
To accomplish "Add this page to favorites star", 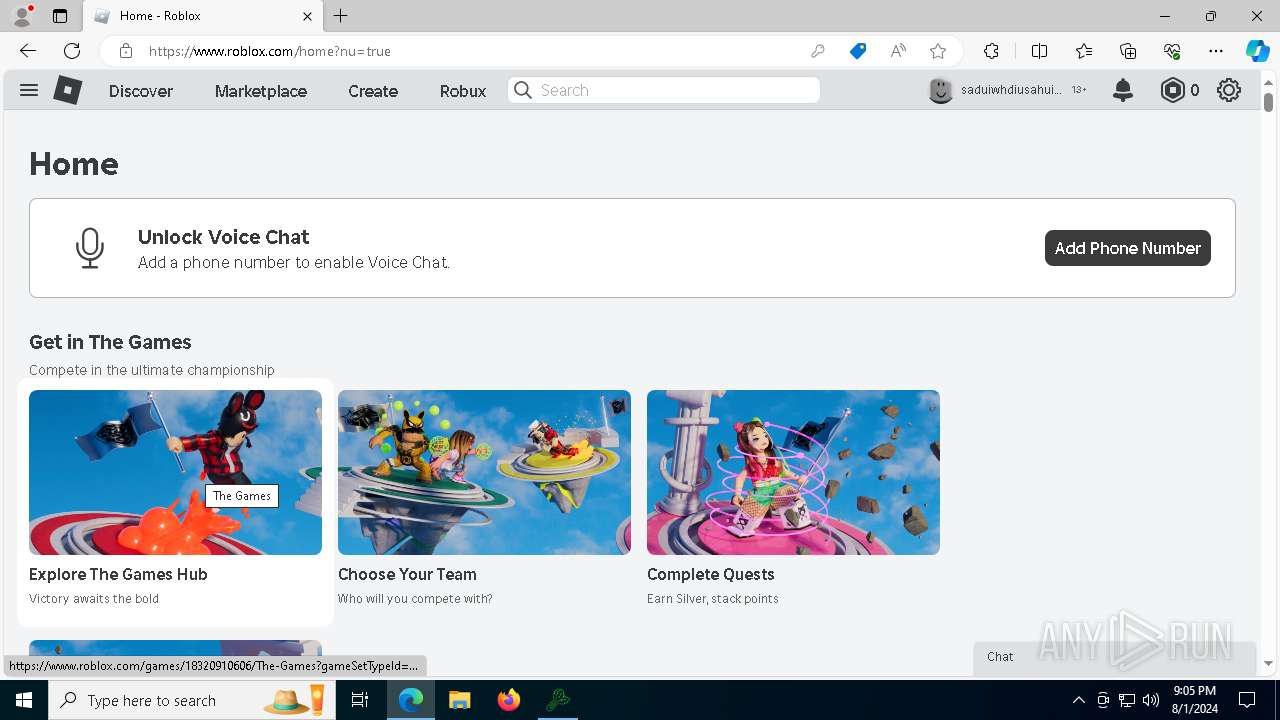I will 938,51.
